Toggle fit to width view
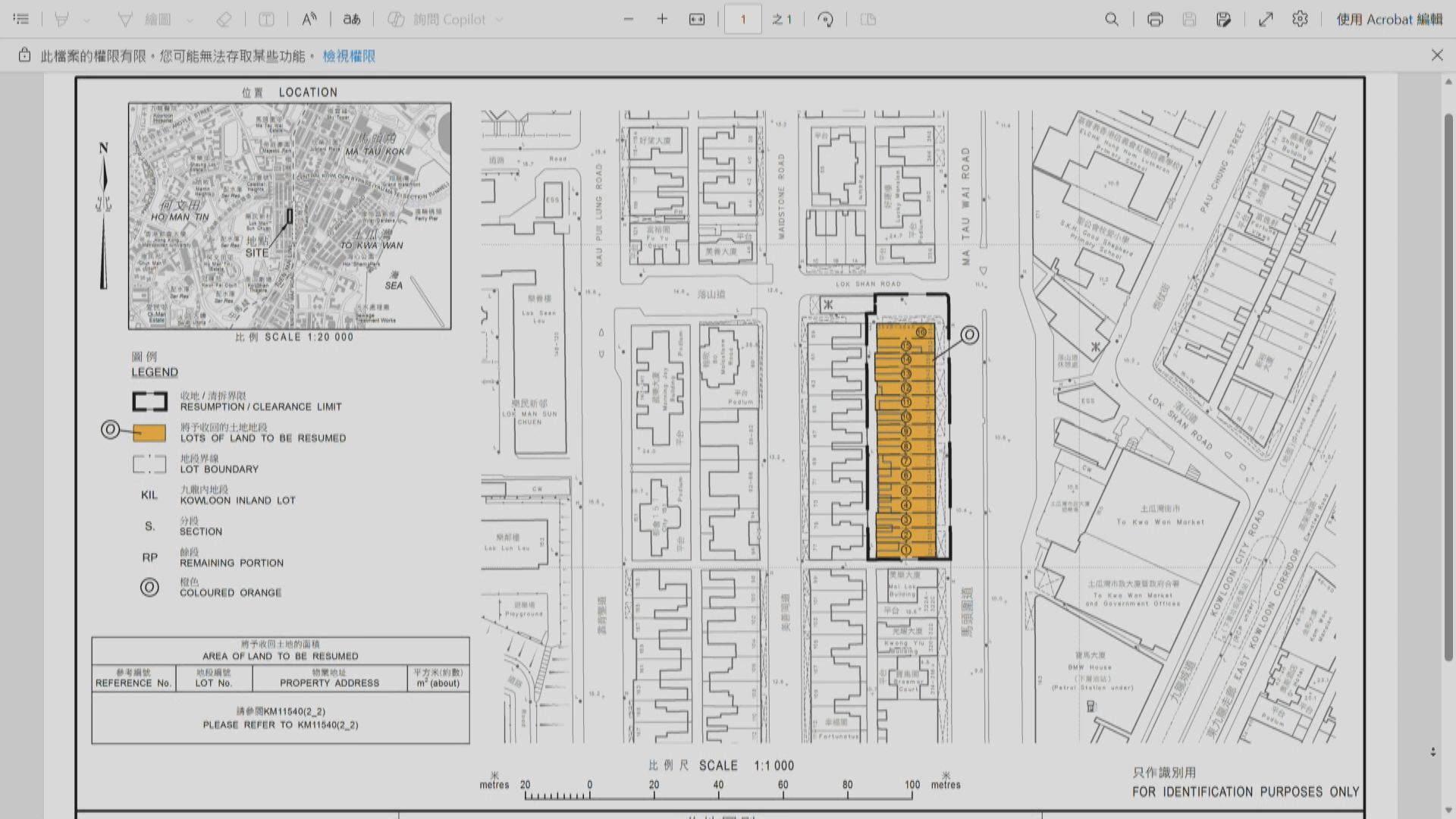This screenshot has height=819, width=1456. pos(697,19)
